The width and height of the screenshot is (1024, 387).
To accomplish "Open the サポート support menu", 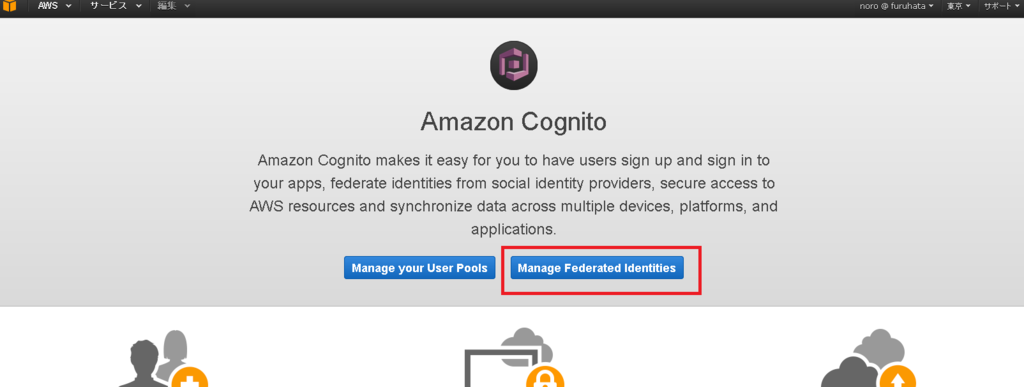I will 1001,6.
